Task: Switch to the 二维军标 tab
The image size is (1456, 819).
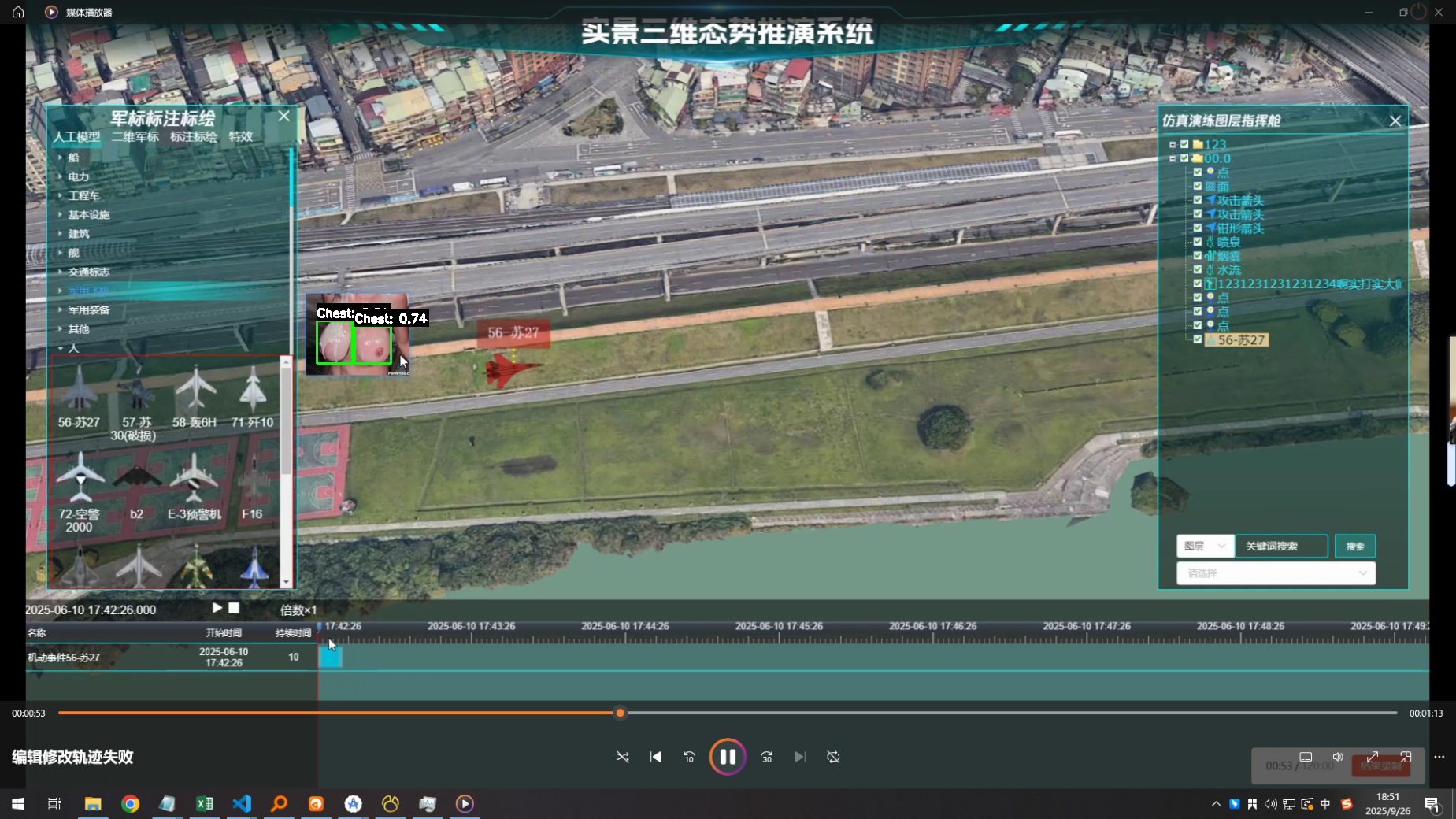Action: tap(135, 136)
